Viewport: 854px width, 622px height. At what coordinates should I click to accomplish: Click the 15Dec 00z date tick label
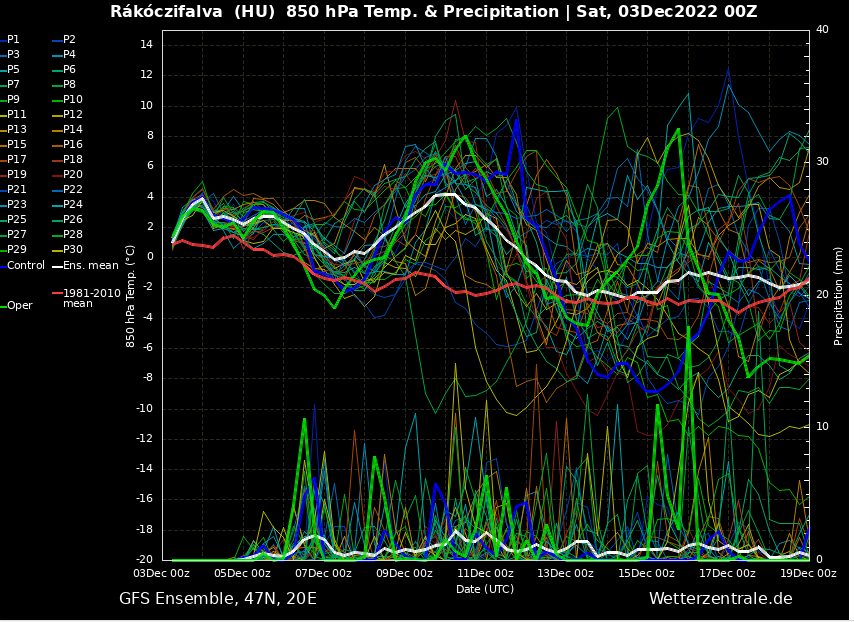(646, 574)
